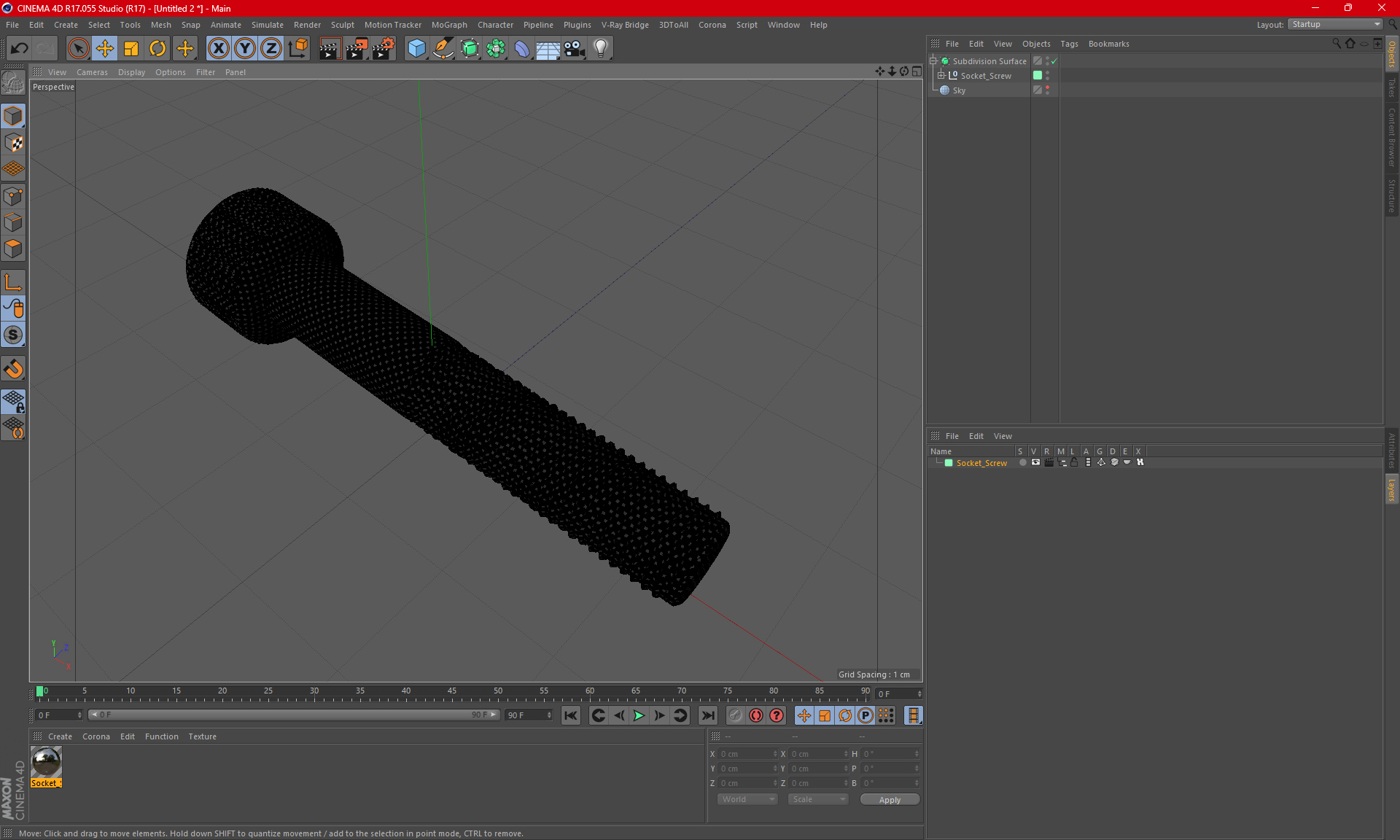Add a Camera object
1400x840 pixels.
click(x=574, y=49)
